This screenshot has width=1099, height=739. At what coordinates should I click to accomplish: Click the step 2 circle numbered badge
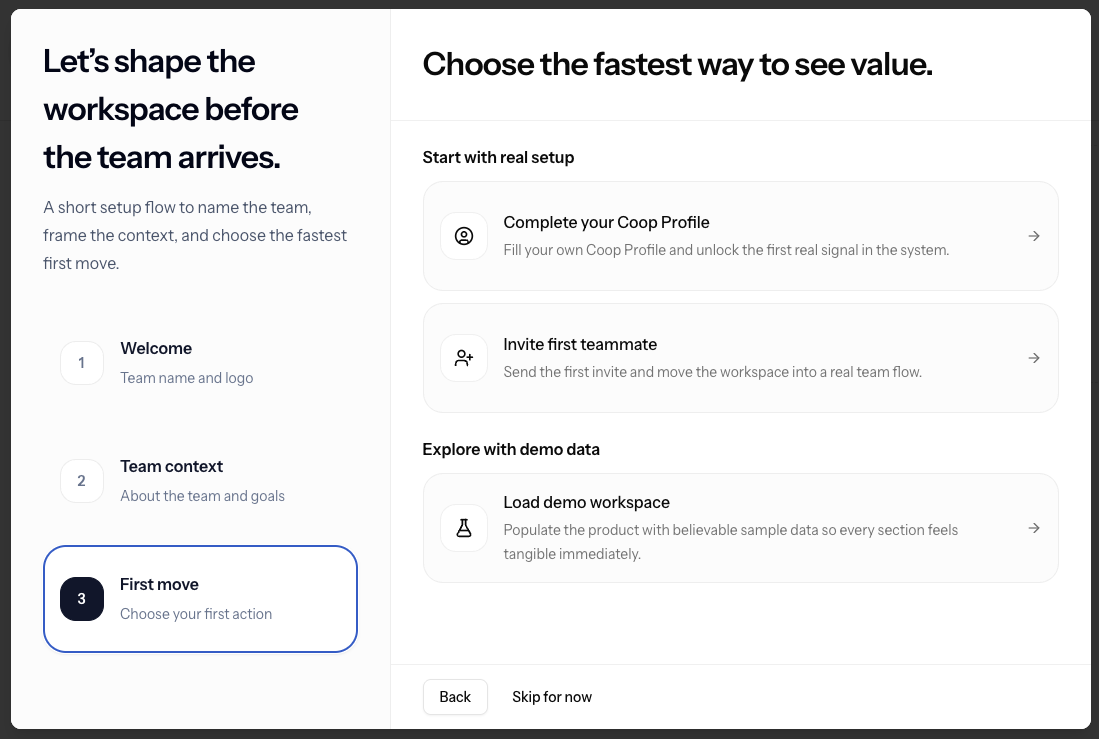(x=82, y=481)
